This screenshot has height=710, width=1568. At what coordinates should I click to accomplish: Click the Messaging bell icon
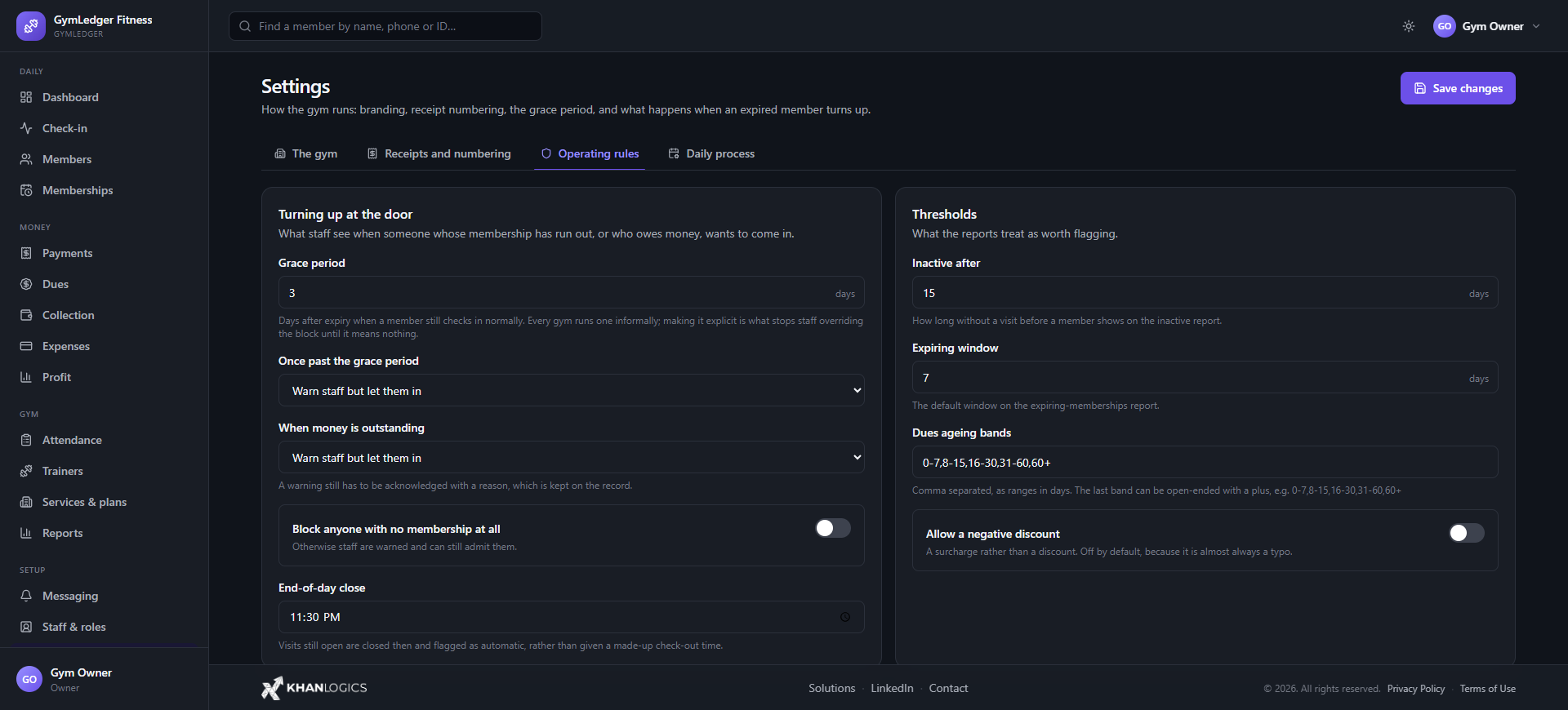[26, 596]
